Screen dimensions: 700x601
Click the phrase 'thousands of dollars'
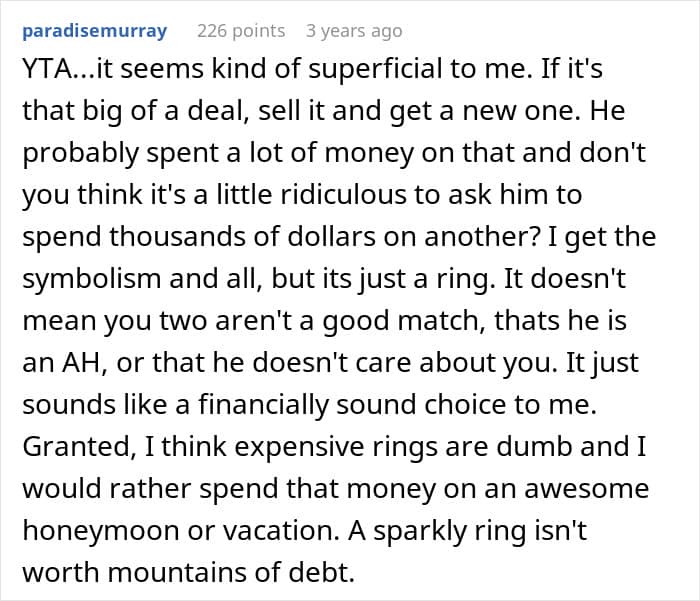tap(242, 237)
